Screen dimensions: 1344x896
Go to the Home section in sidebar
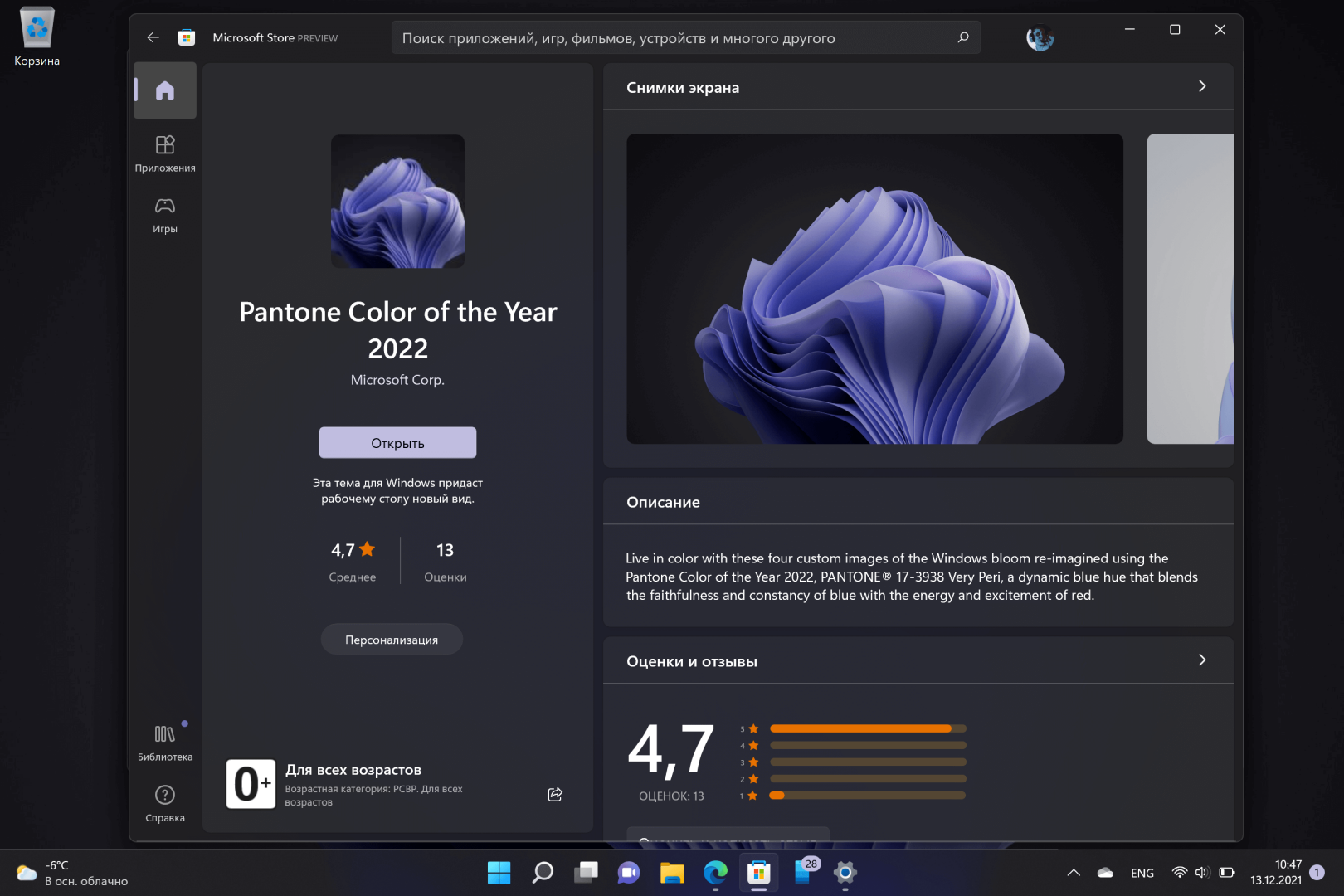click(165, 90)
